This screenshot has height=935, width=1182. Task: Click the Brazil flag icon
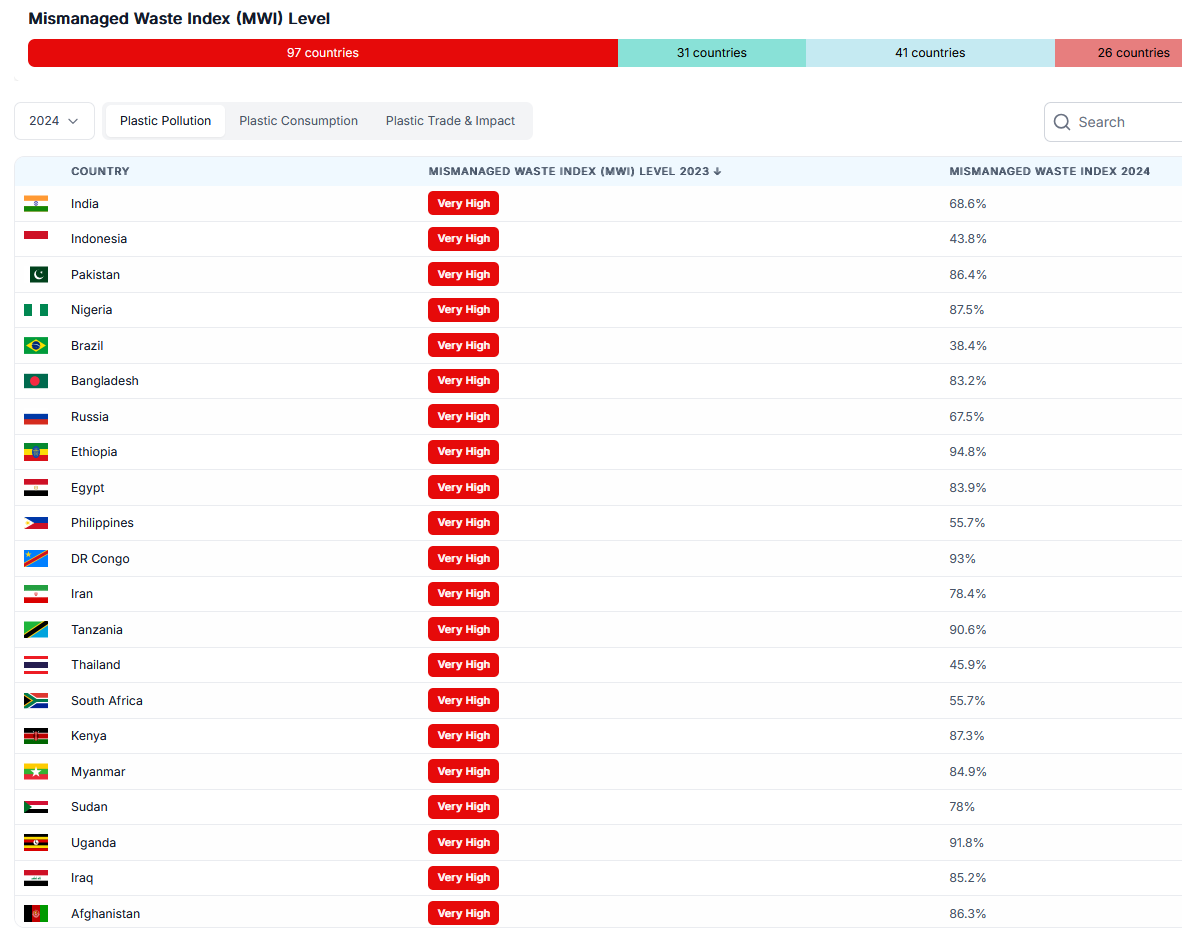point(35,345)
